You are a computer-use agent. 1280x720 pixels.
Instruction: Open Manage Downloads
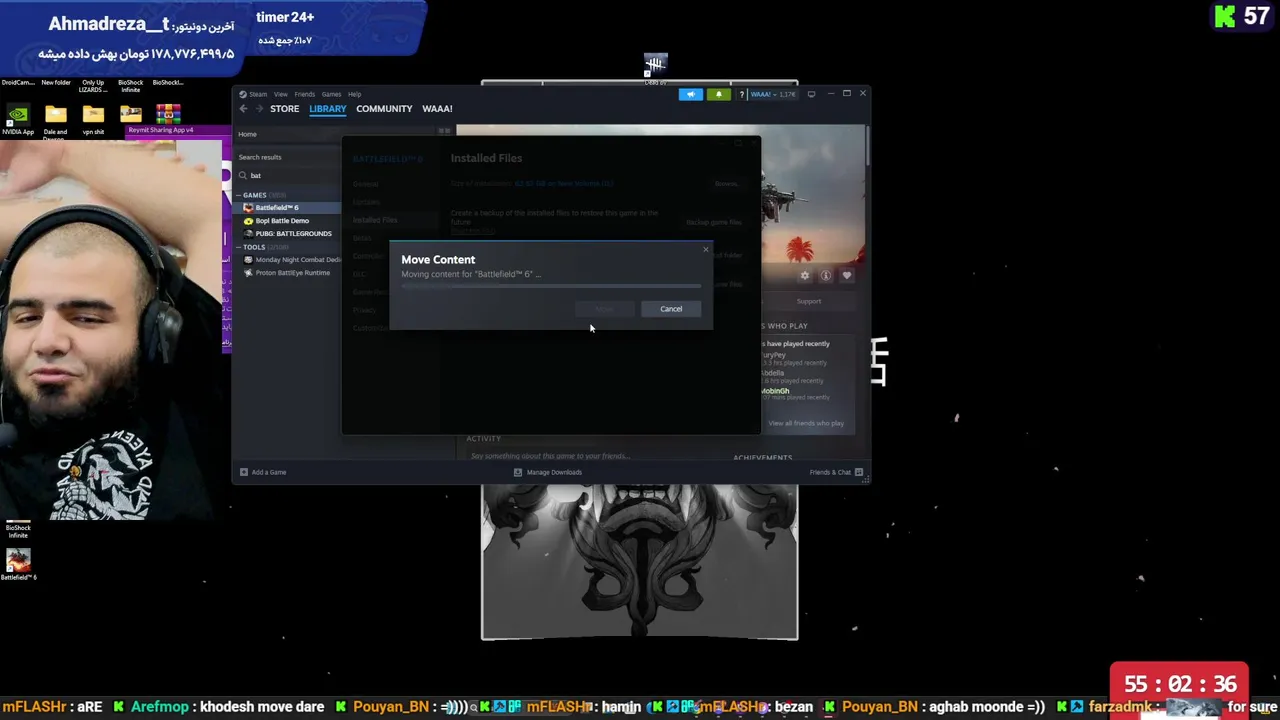point(548,472)
